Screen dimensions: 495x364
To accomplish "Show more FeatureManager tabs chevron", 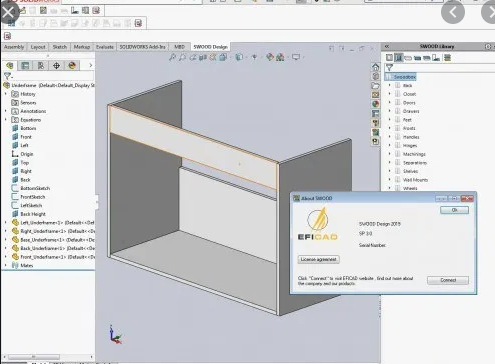I will coord(91,65).
